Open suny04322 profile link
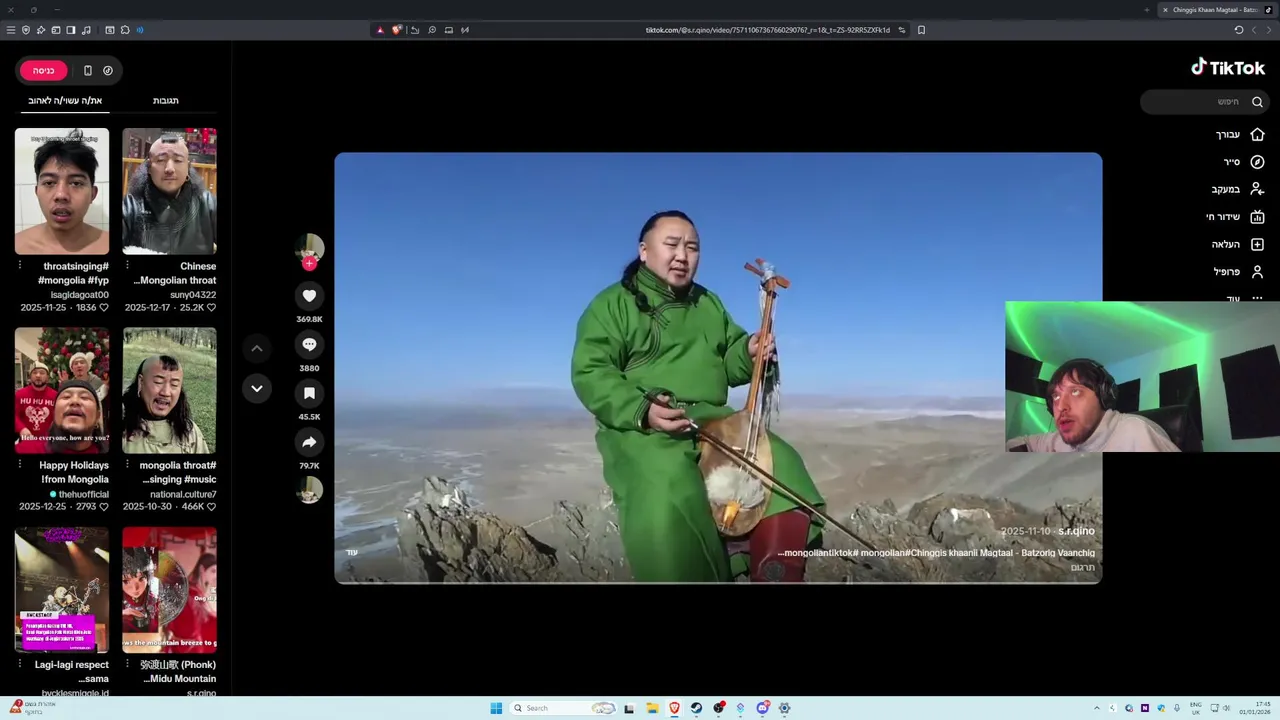The height and width of the screenshot is (720, 1280). click(193, 295)
